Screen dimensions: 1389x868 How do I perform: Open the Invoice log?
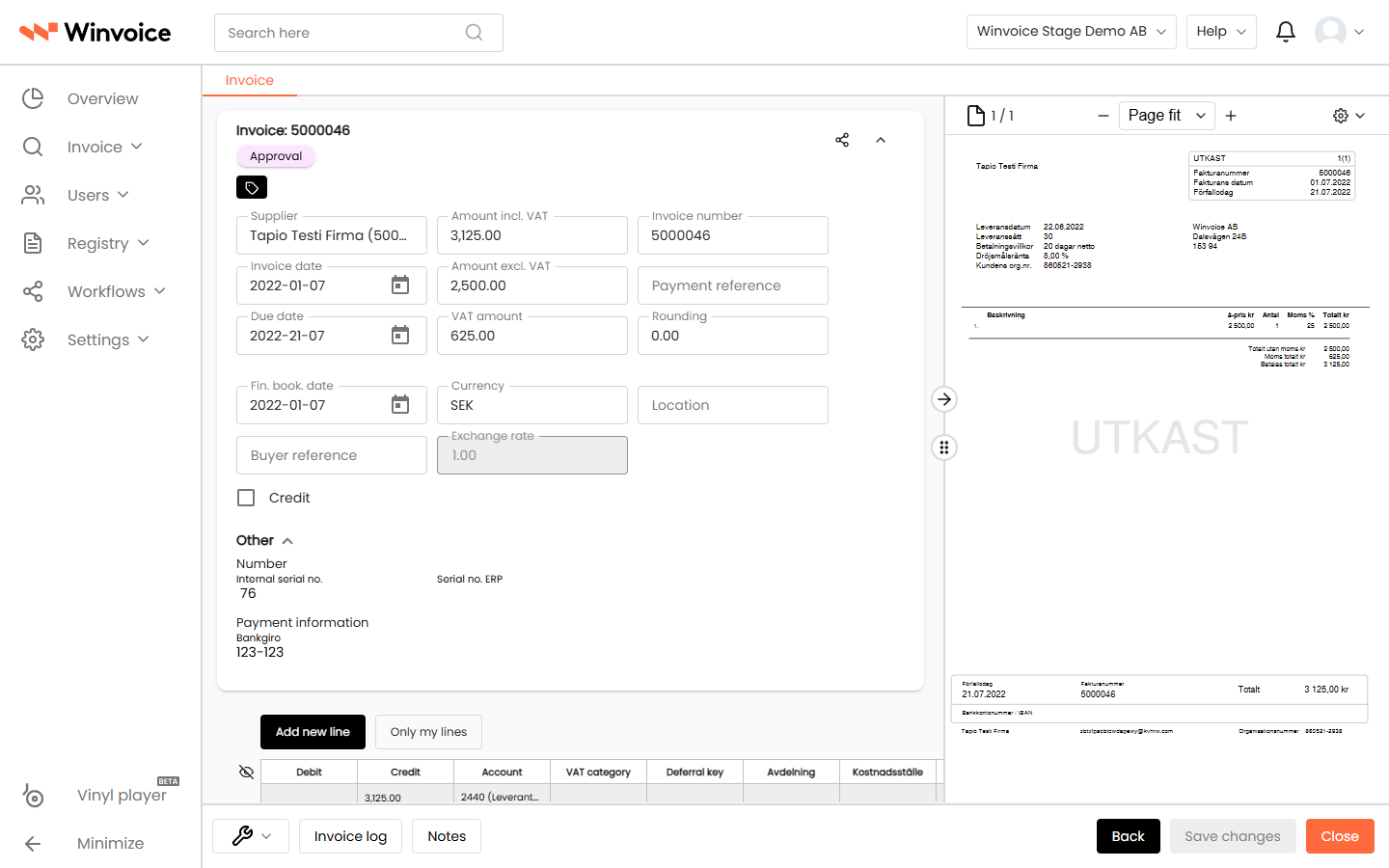pyautogui.click(x=350, y=836)
